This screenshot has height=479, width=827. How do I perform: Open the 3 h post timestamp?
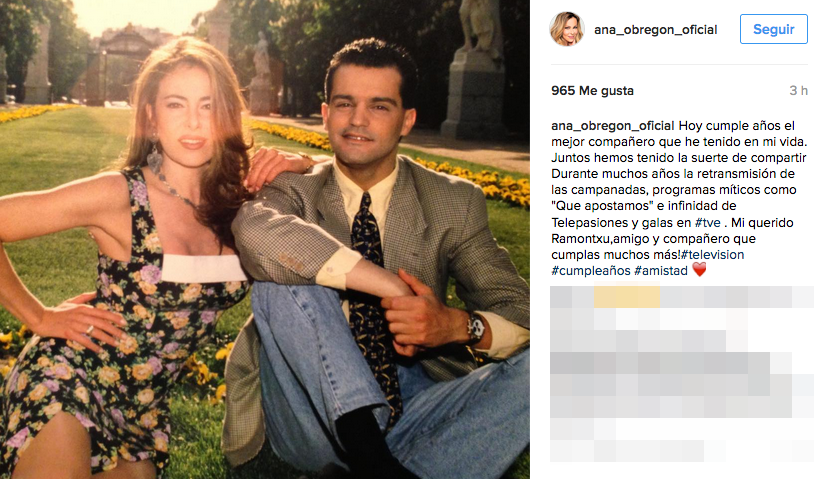tap(798, 91)
